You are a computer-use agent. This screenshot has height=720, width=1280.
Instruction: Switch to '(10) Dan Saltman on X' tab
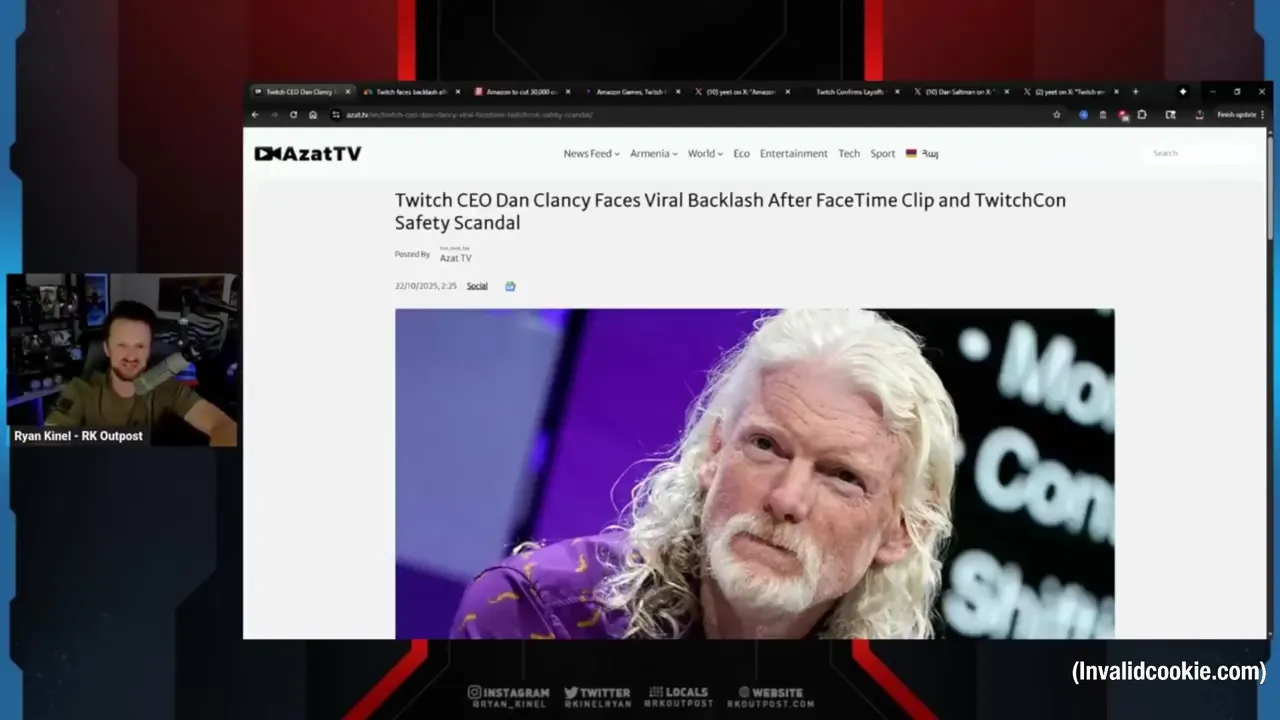click(960, 92)
